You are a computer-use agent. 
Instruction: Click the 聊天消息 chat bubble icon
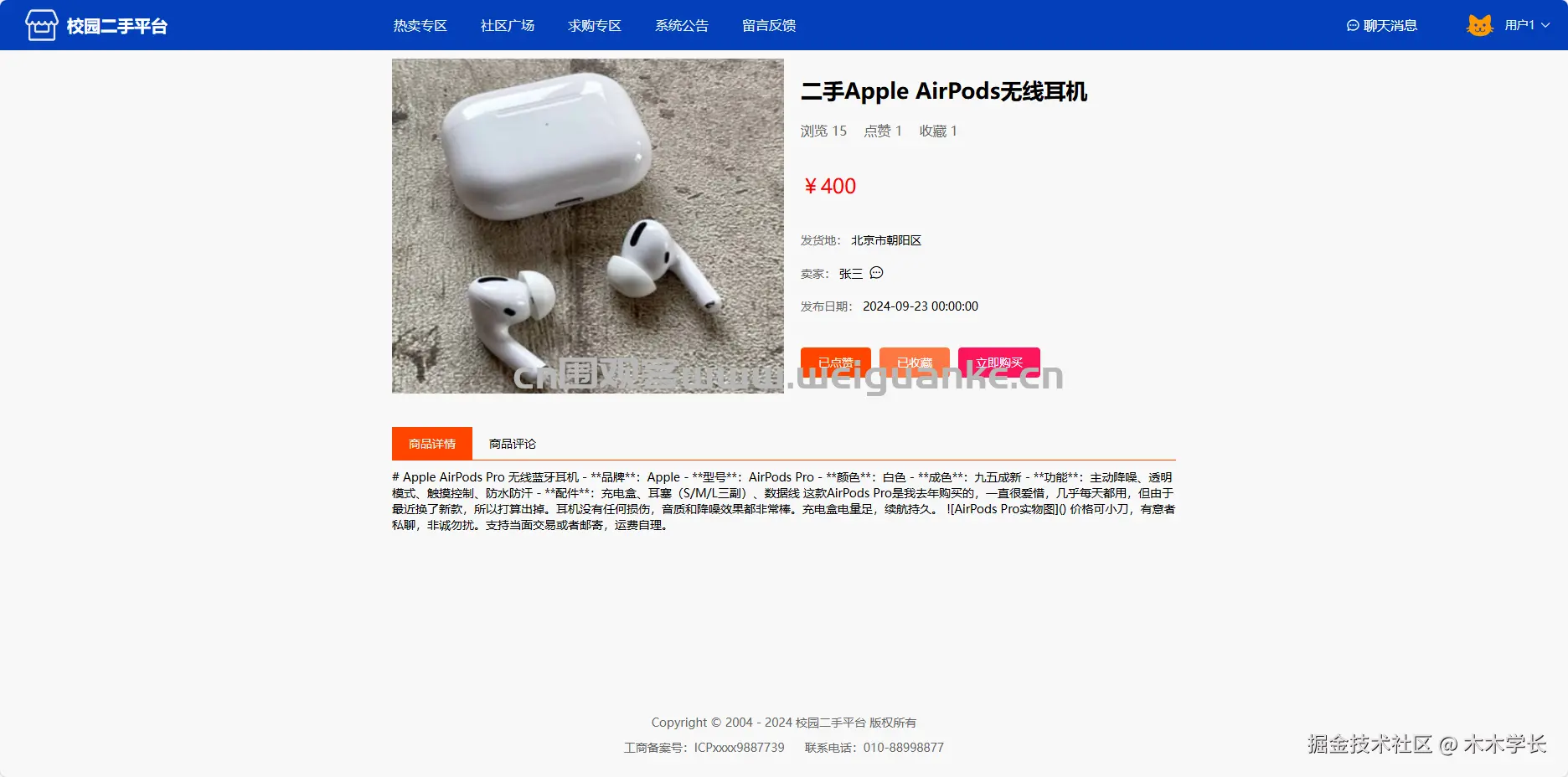click(1352, 26)
